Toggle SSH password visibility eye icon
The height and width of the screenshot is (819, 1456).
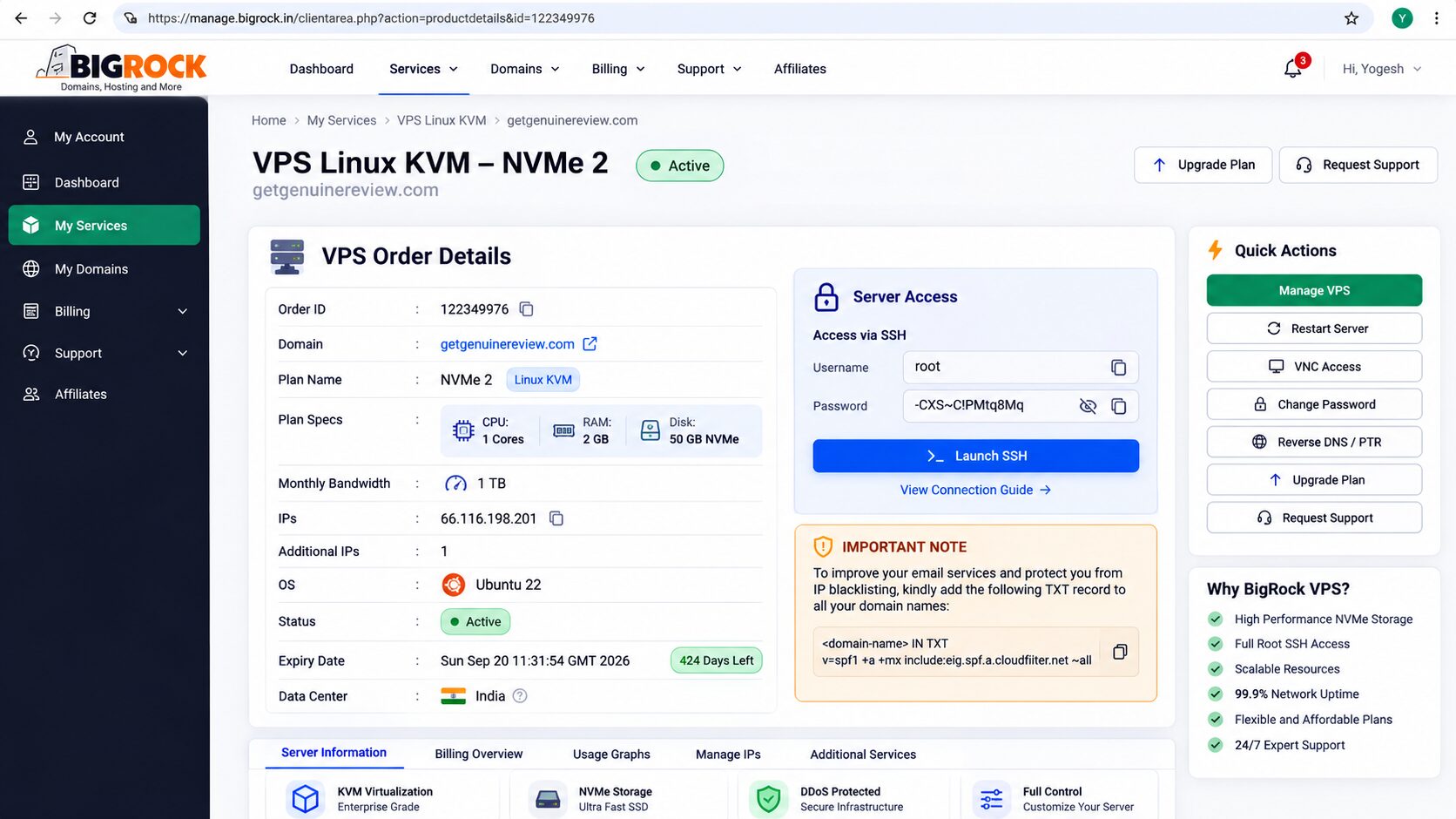click(1088, 406)
